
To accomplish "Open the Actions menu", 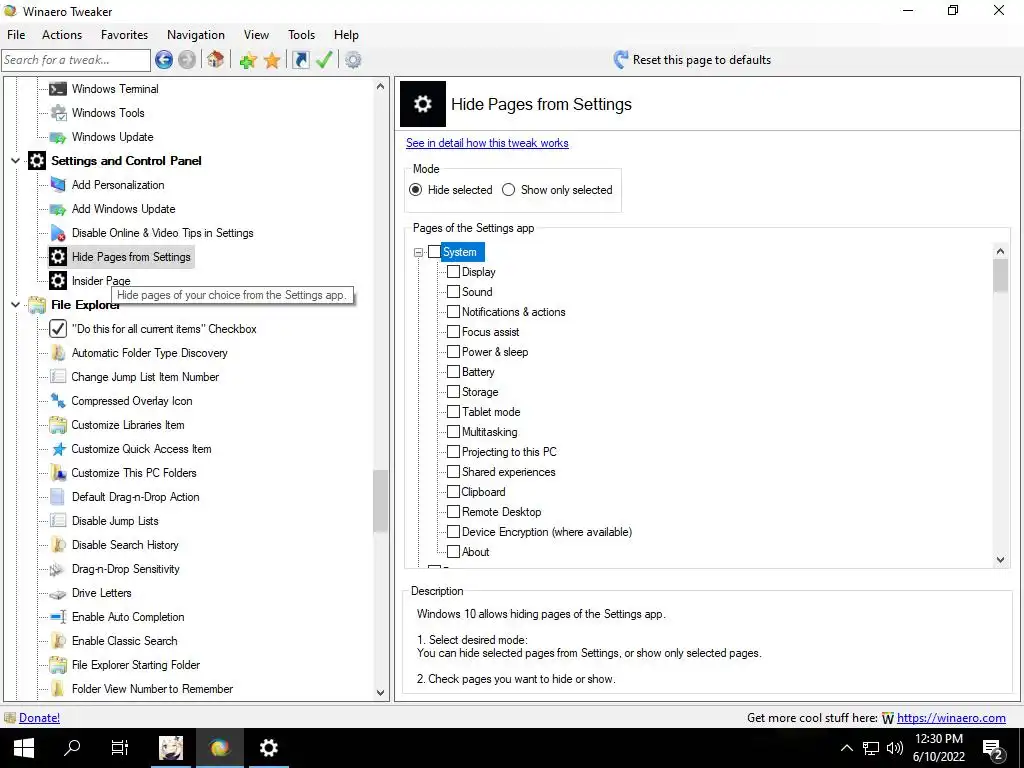I will point(62,35).
